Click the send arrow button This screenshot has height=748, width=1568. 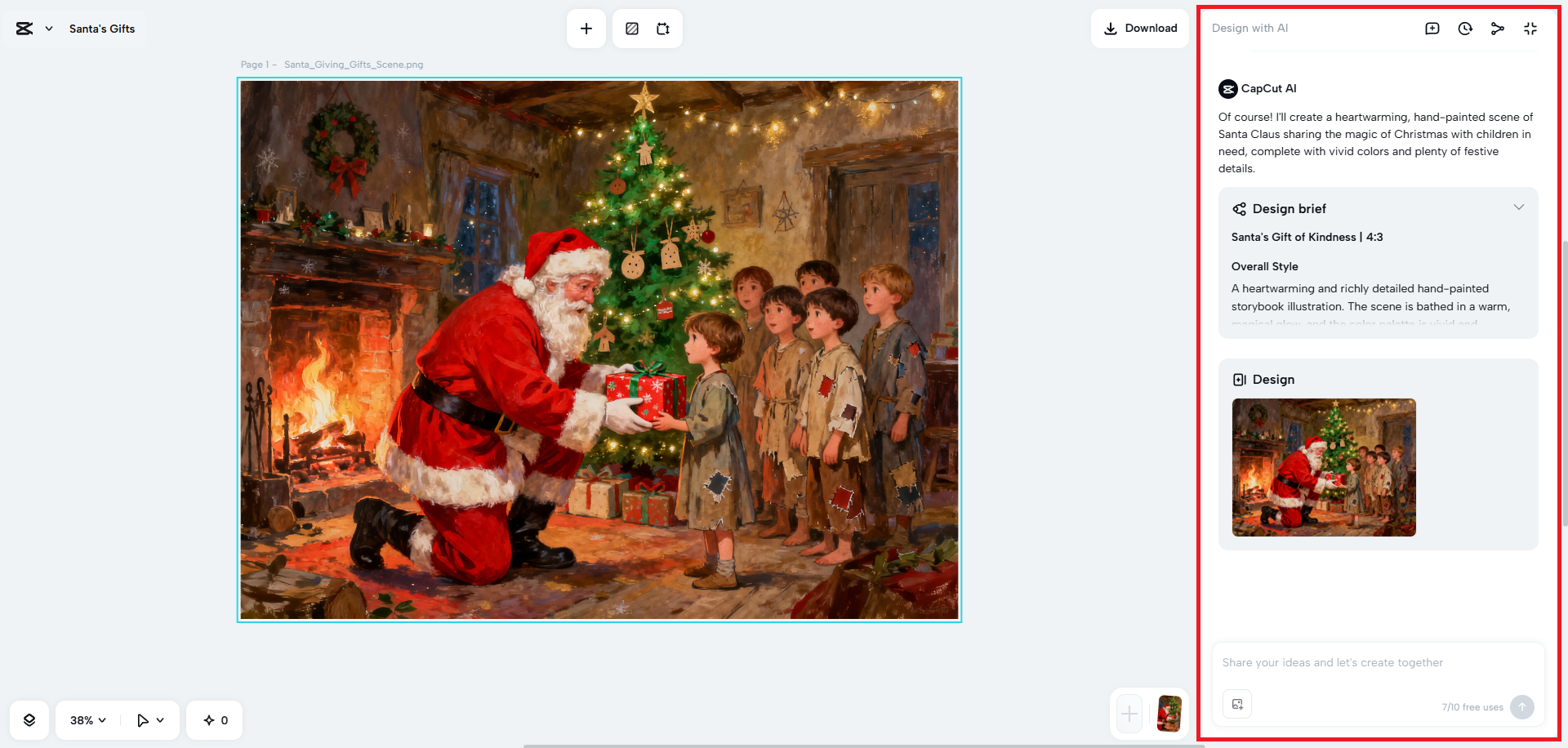(x=1522, y=707)
